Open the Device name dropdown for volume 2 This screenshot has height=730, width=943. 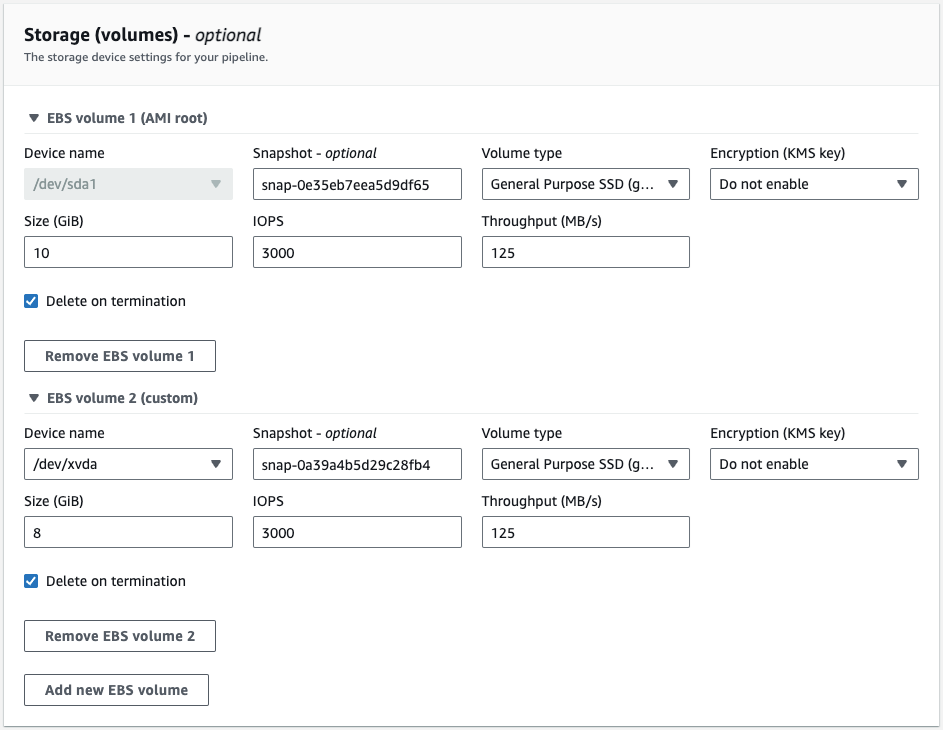click(x=128, y=464)
